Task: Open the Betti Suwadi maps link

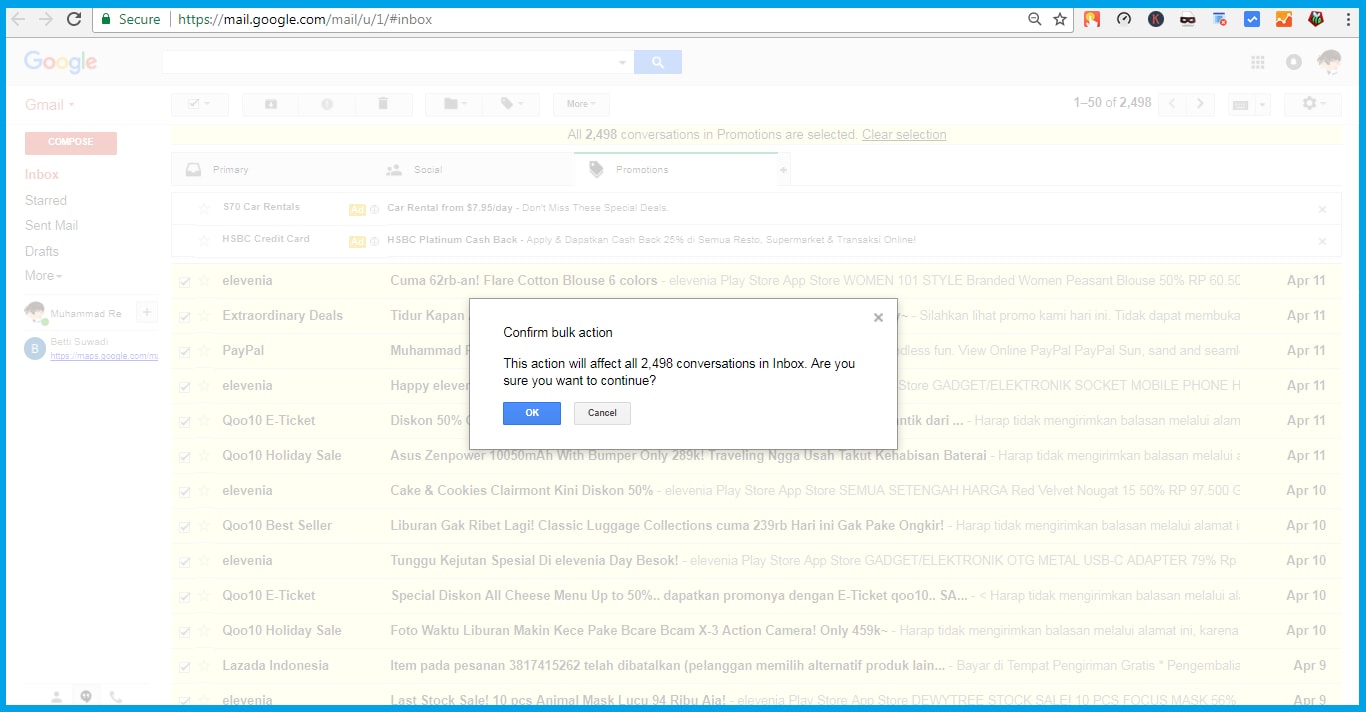Action: point(104,356)
